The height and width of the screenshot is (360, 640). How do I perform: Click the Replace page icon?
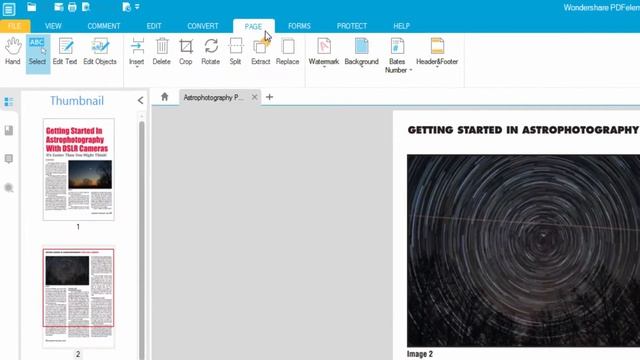pyautogui.click(x=287, y=51)
